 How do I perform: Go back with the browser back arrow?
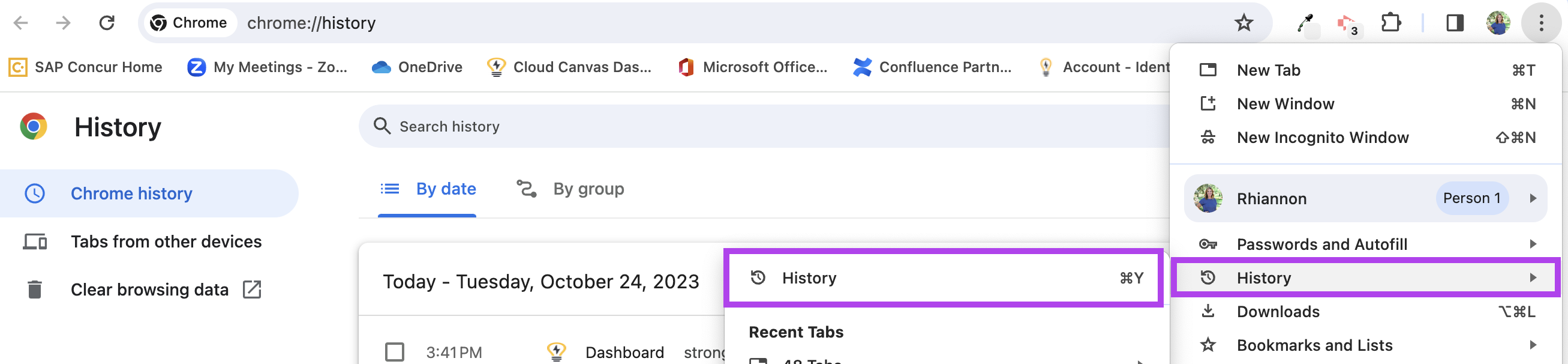point(21,23)
